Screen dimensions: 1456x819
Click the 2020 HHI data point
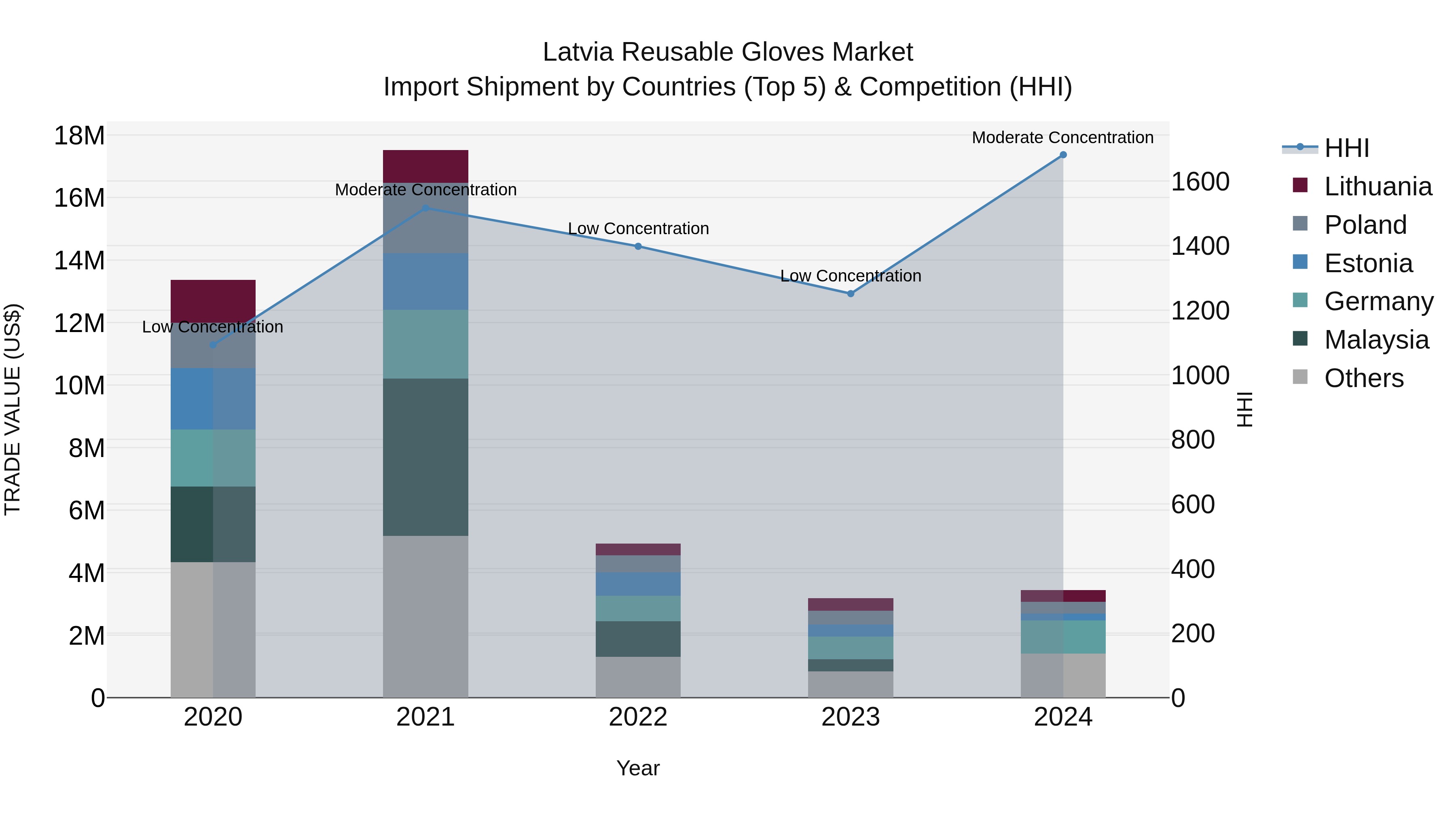coord(213,345)
